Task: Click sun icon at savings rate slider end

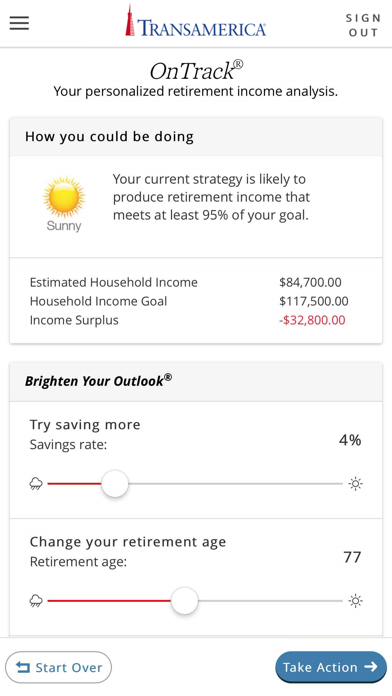Action: [x=356, y=483]
